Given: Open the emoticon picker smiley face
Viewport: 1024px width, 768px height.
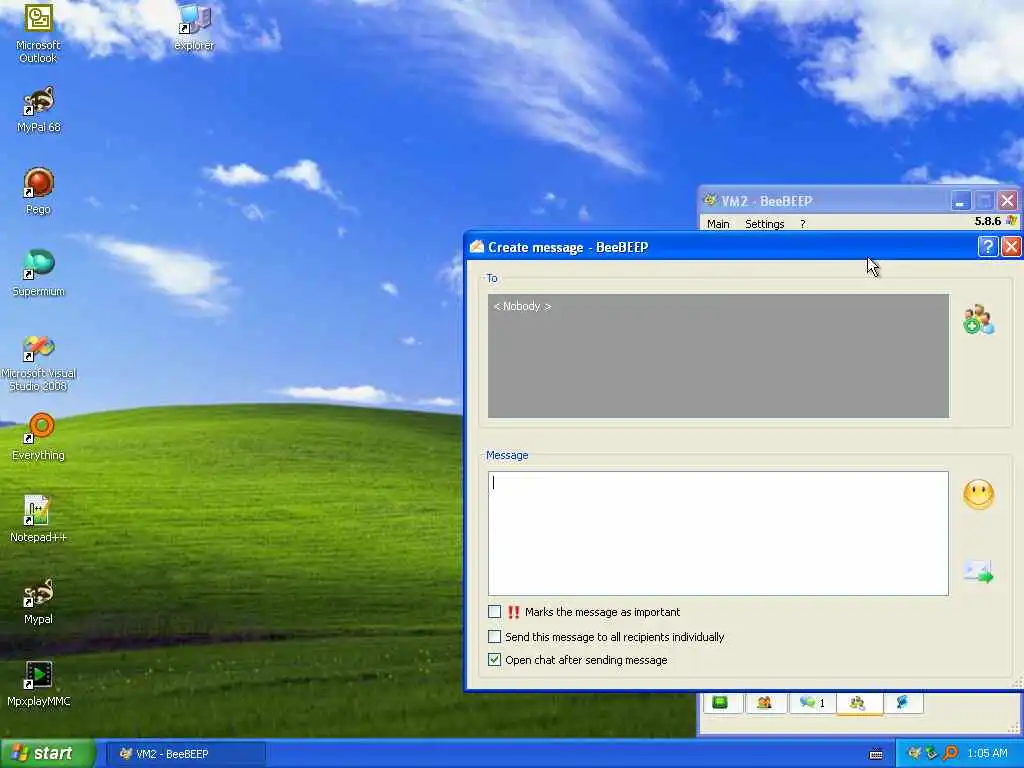Looking at the screenshot, I should click(978, 495).
